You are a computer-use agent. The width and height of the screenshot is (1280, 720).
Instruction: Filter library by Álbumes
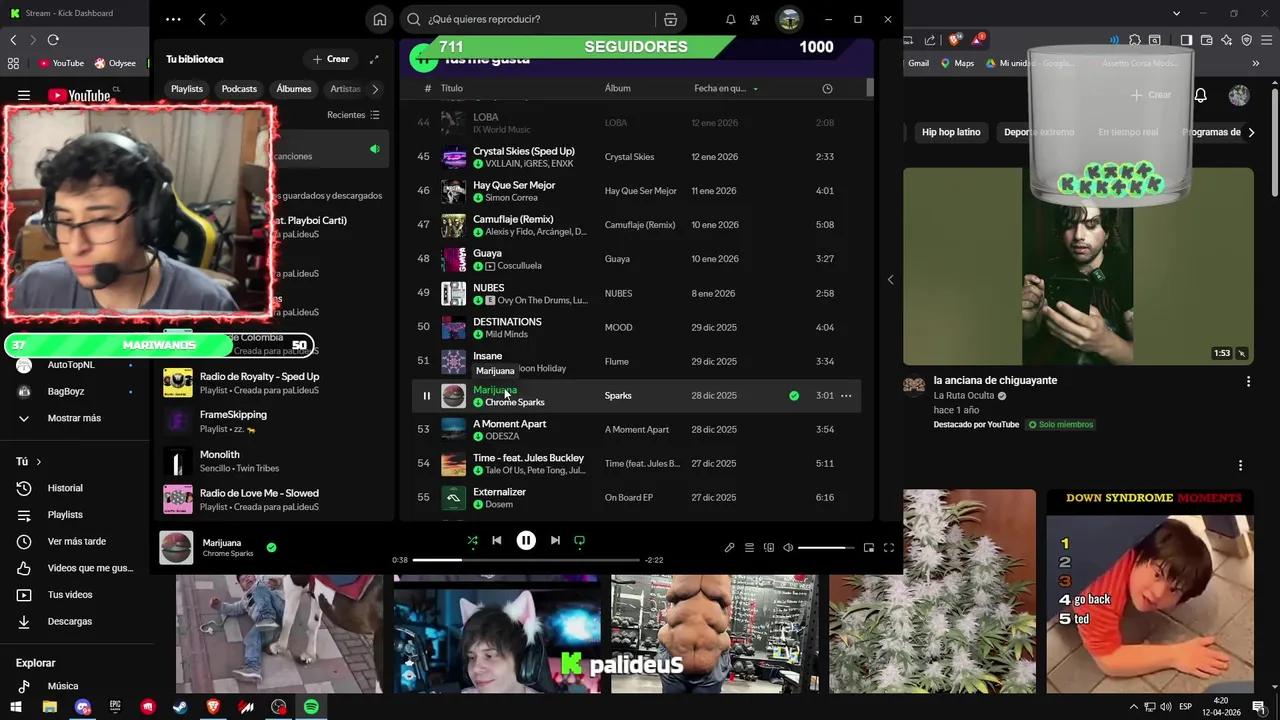point(294,89)
